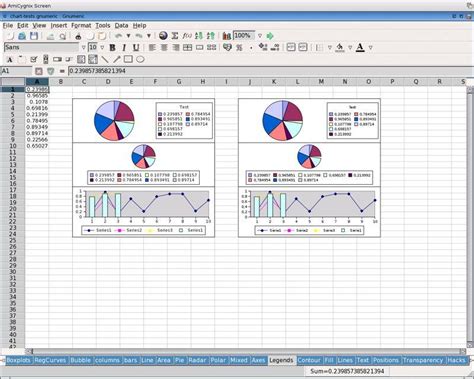The height and width of the screenshot is (379, 474).
Task: Click the Redo arrow icon
Action: pyautogui.click(x=139, y=36)
